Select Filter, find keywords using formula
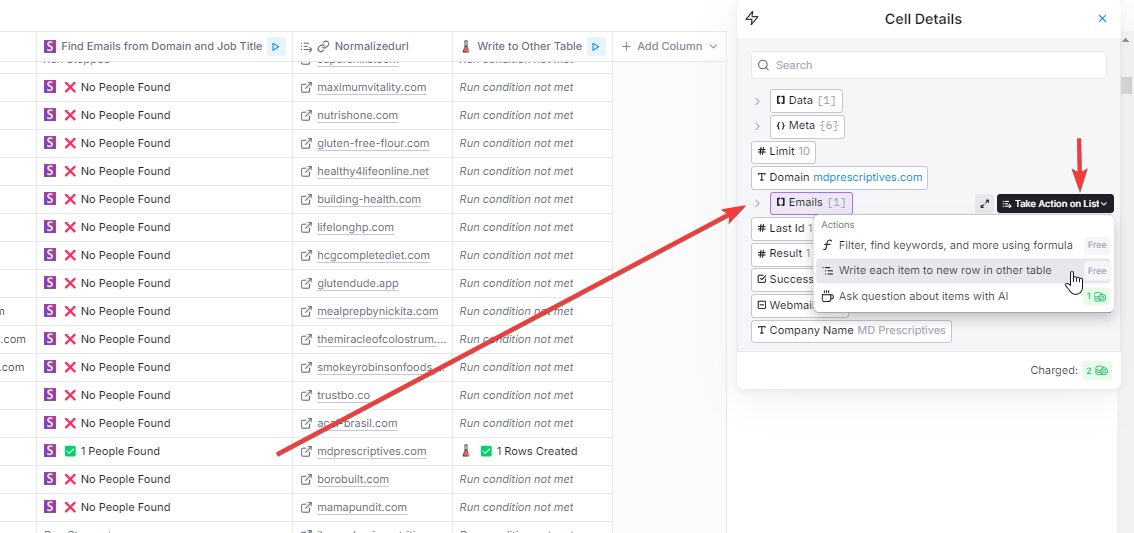Screen dimensions: 1134x533 click(954, 245)
